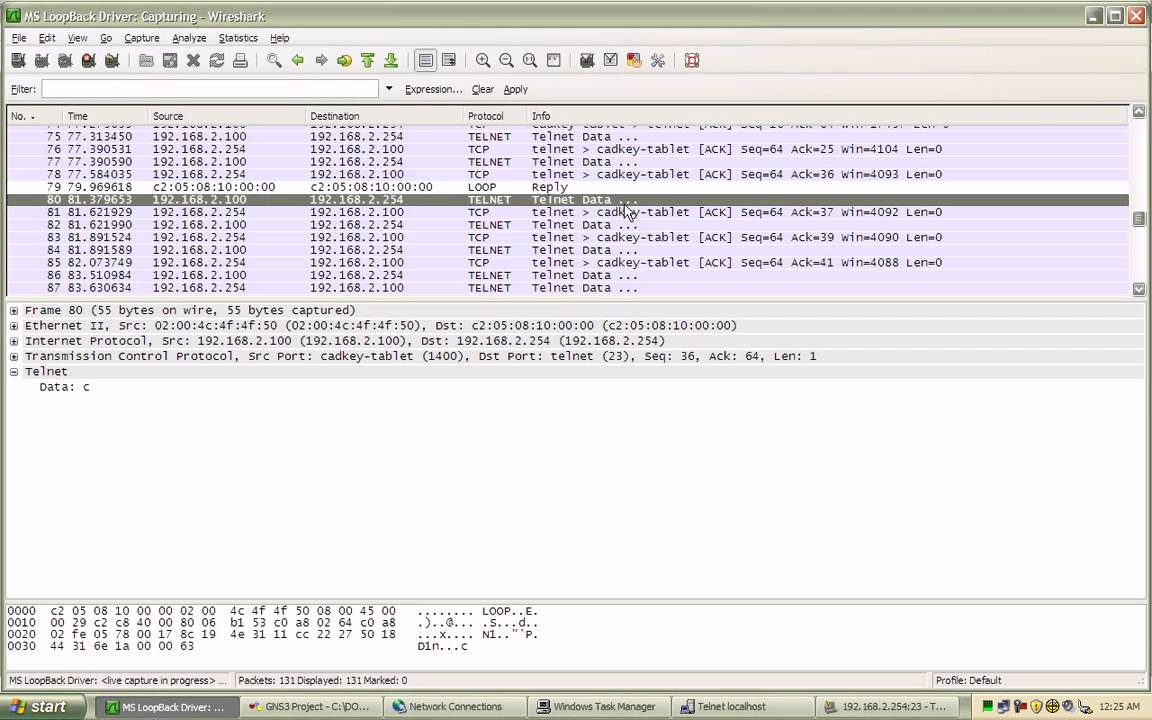Jump to the first packet
The image size is (1152, 720).
point(367,61)
